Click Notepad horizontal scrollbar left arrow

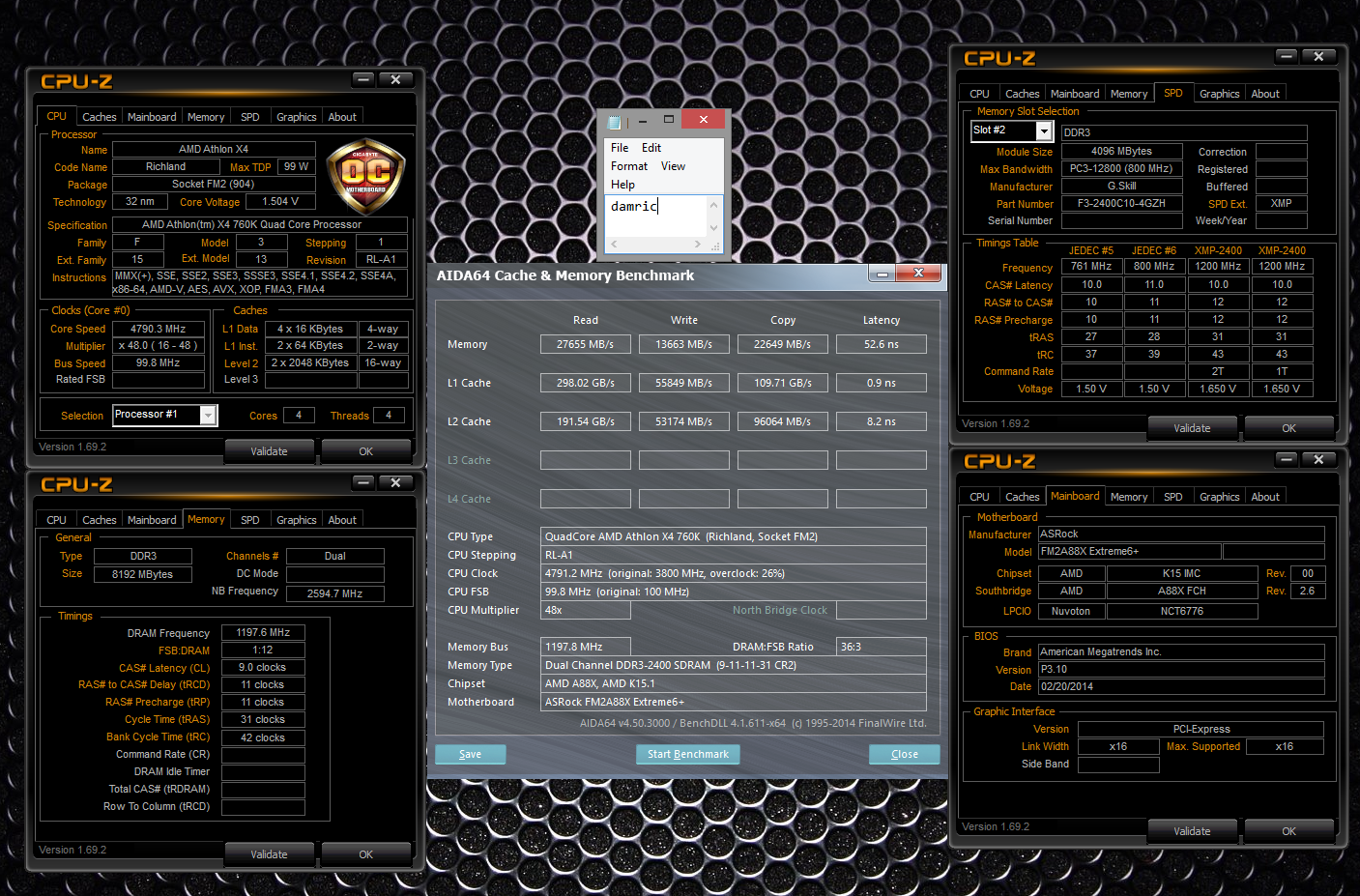coord(613,245)
